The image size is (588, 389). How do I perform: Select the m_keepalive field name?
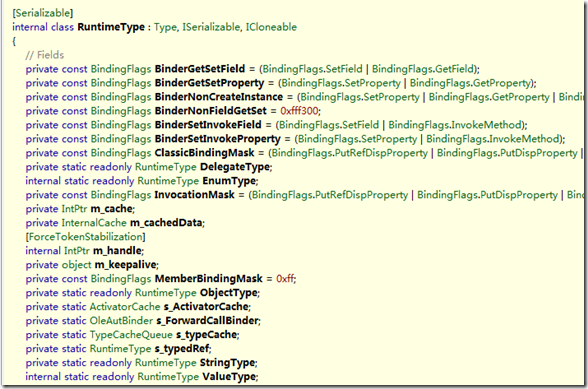pos(126,265)
